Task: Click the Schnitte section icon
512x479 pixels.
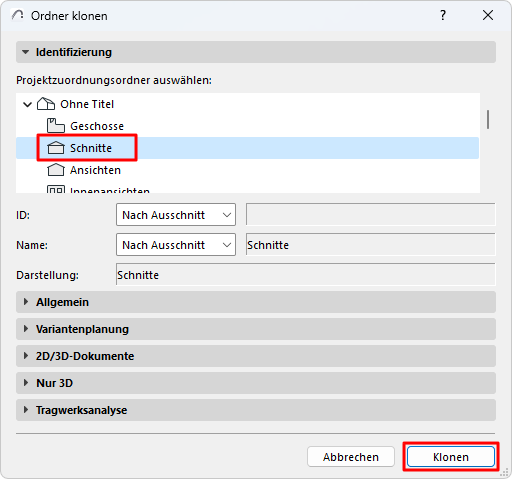Action: click(x=56, y=148)
